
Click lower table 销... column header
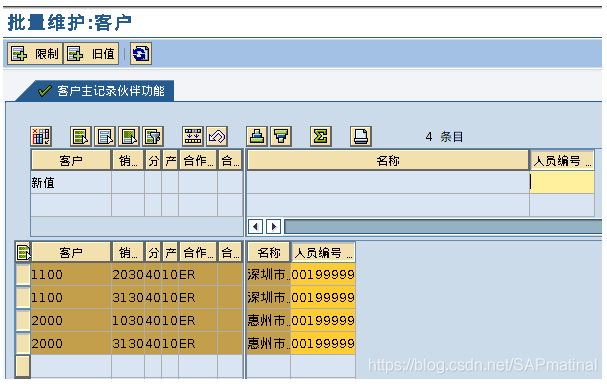128,253
